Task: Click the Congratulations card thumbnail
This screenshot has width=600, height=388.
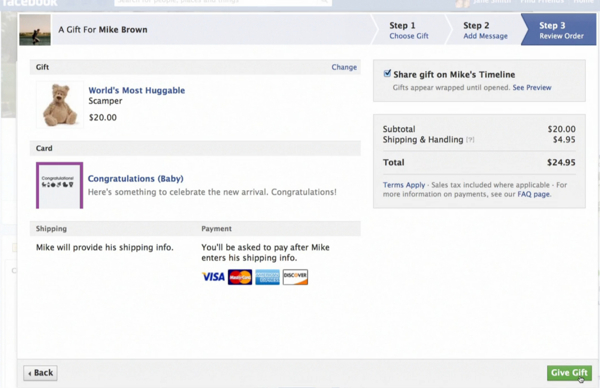Action: 59,185
